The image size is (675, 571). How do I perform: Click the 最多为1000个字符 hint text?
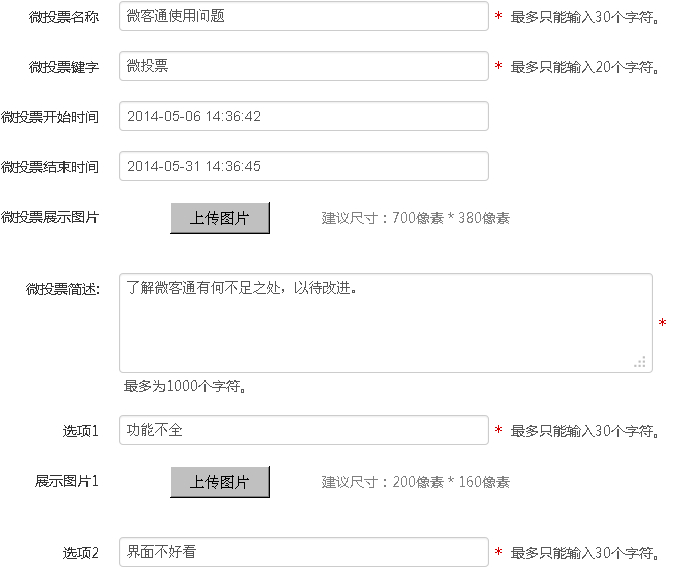pos(185,386)
